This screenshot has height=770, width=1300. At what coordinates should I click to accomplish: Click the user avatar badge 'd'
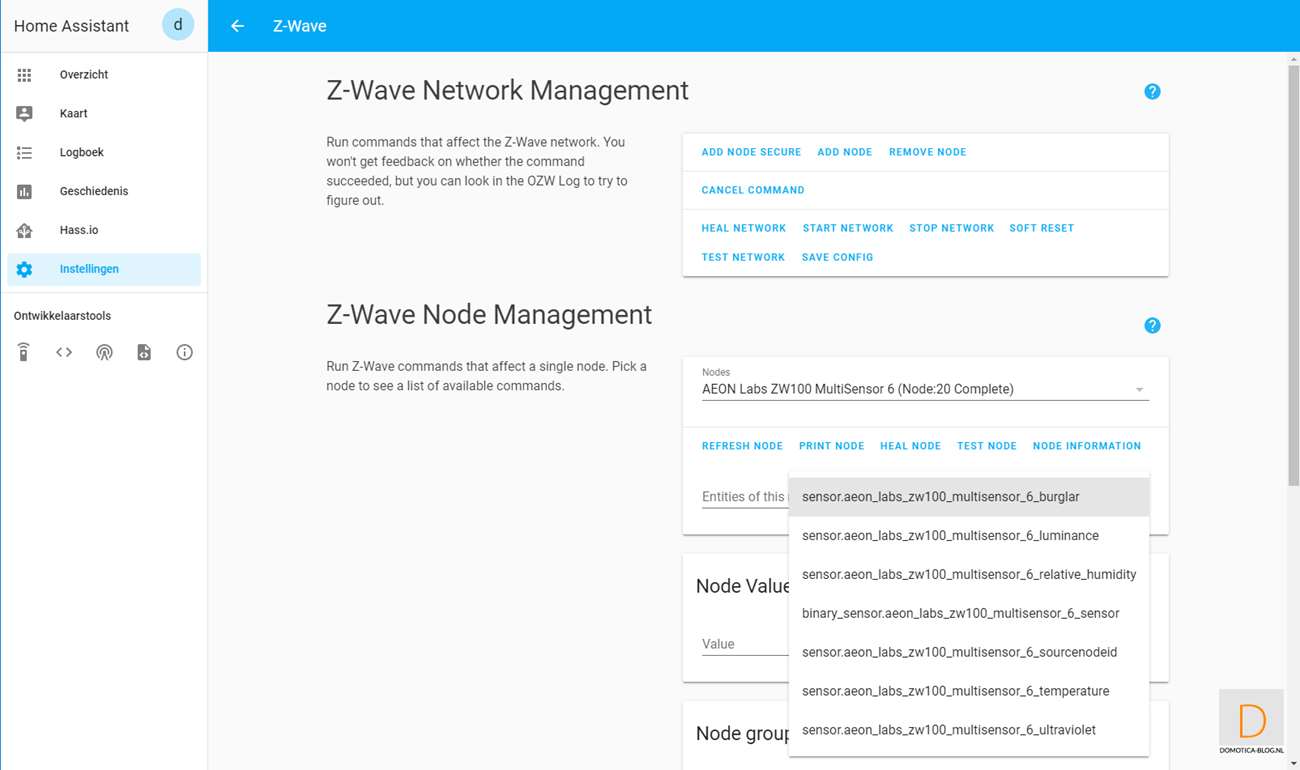(x=178, y=25)
